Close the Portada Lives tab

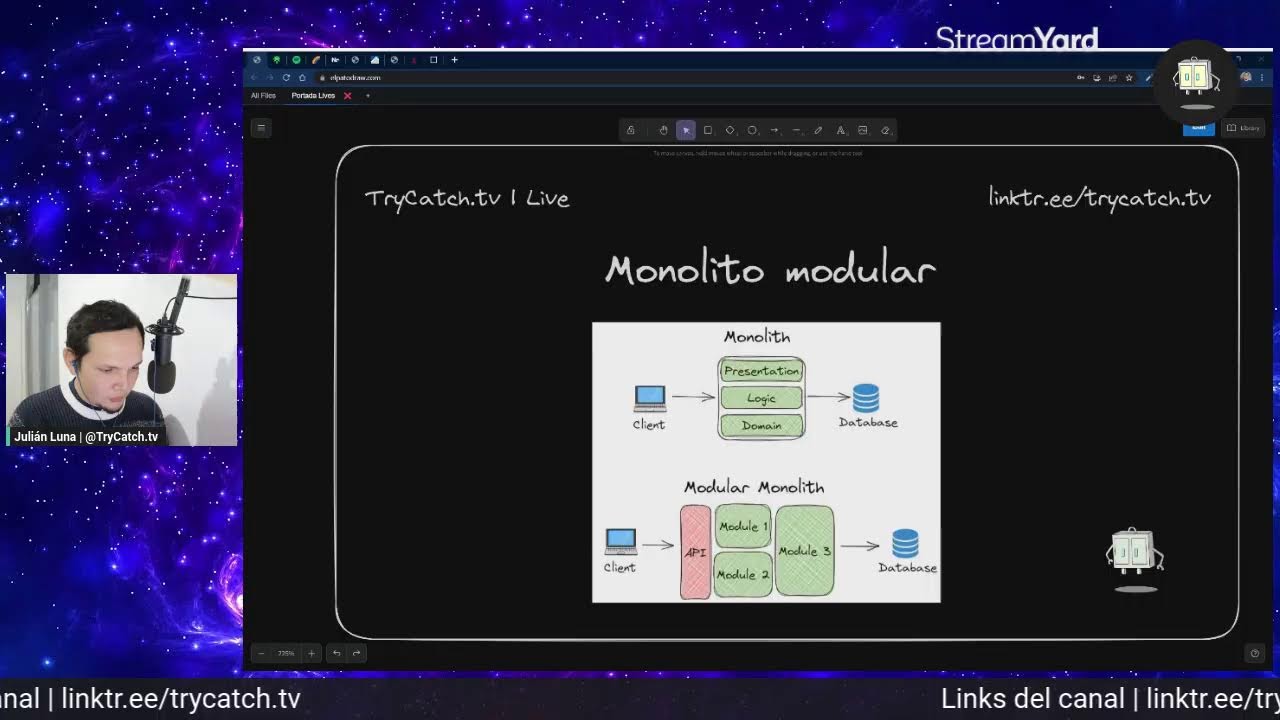347,96
